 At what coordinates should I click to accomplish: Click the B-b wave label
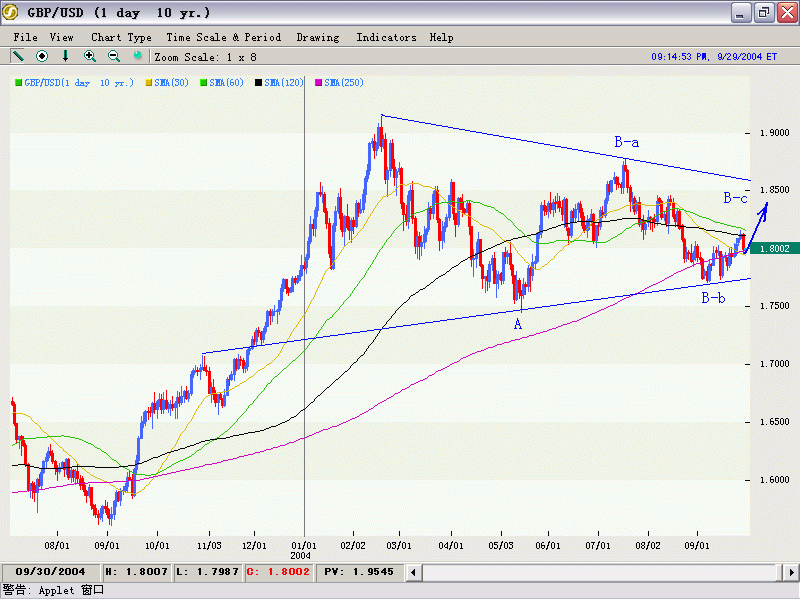click(713, 298)
